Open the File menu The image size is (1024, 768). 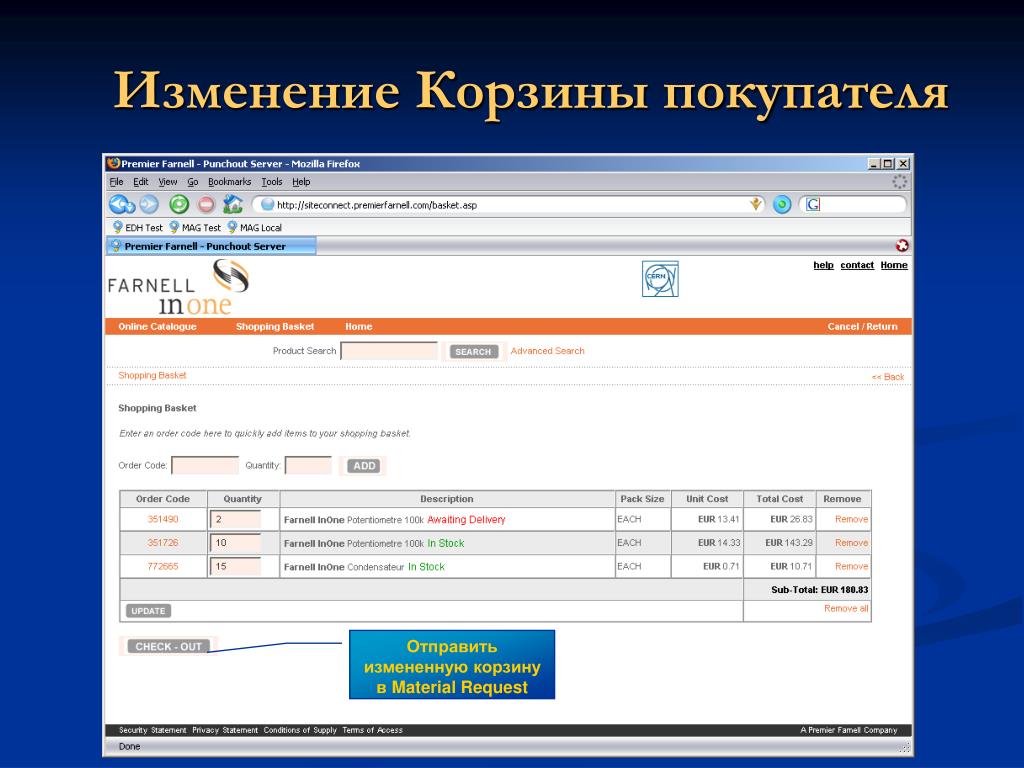click(116, 182)
